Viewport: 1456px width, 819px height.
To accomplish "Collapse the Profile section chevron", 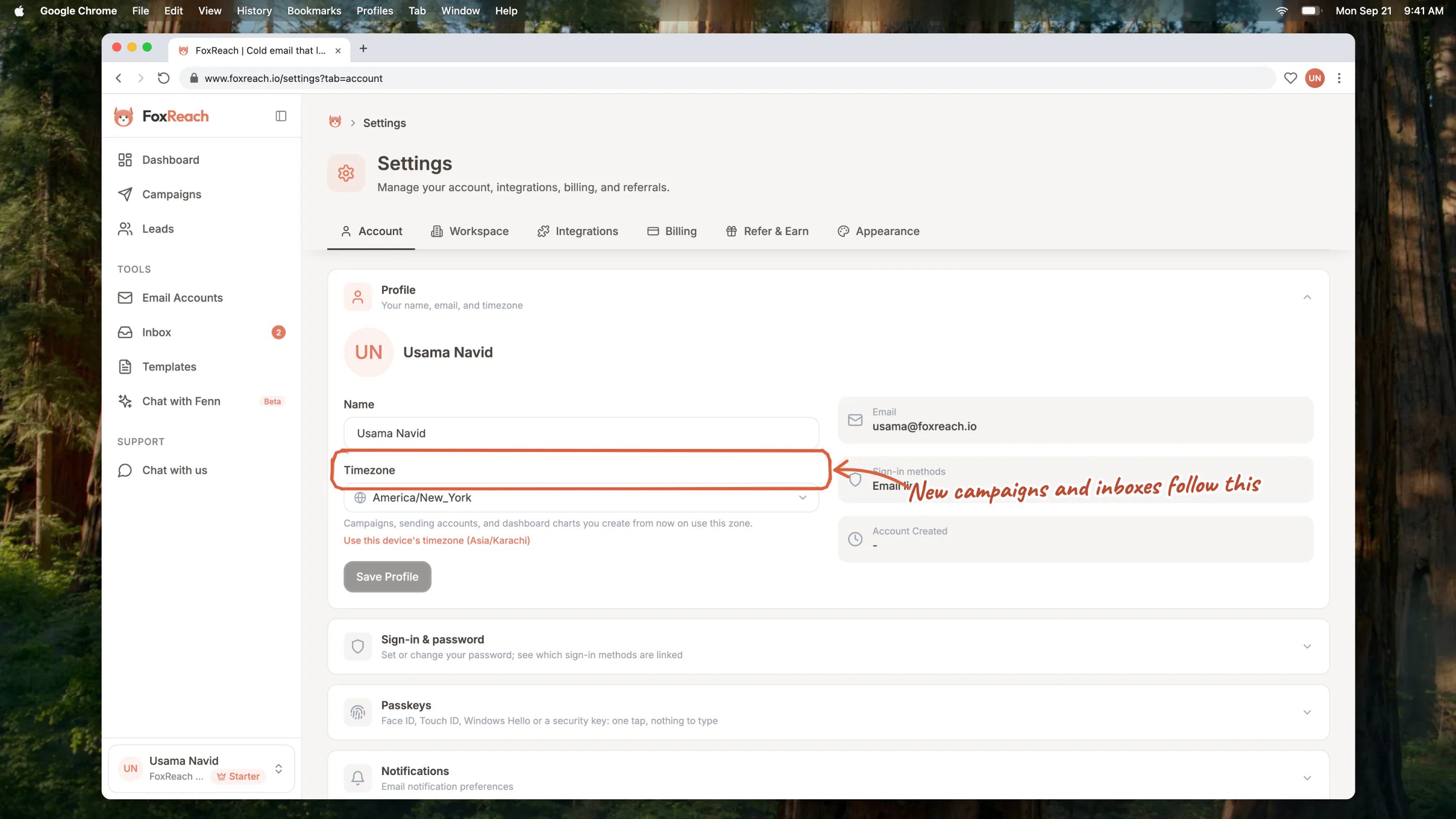I will (x=1307, y=297).
